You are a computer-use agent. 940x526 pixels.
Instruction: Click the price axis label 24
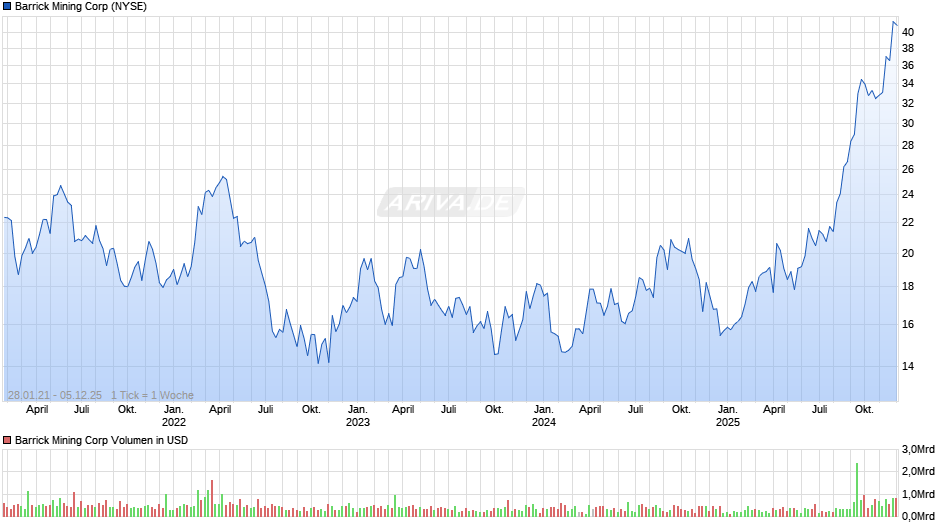(x=908, y=194)
